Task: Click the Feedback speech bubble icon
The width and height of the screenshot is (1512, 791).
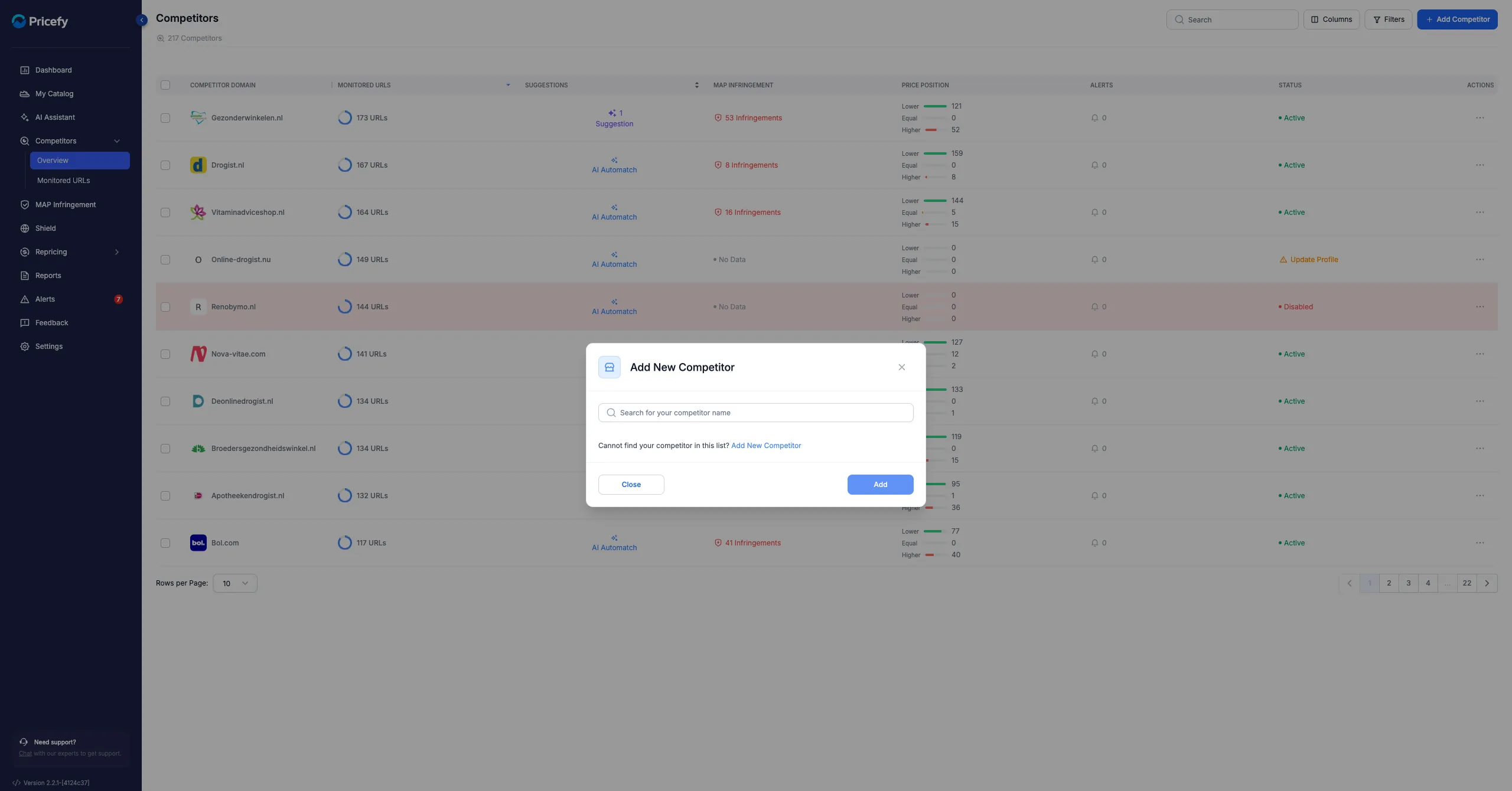Action: 25,323
